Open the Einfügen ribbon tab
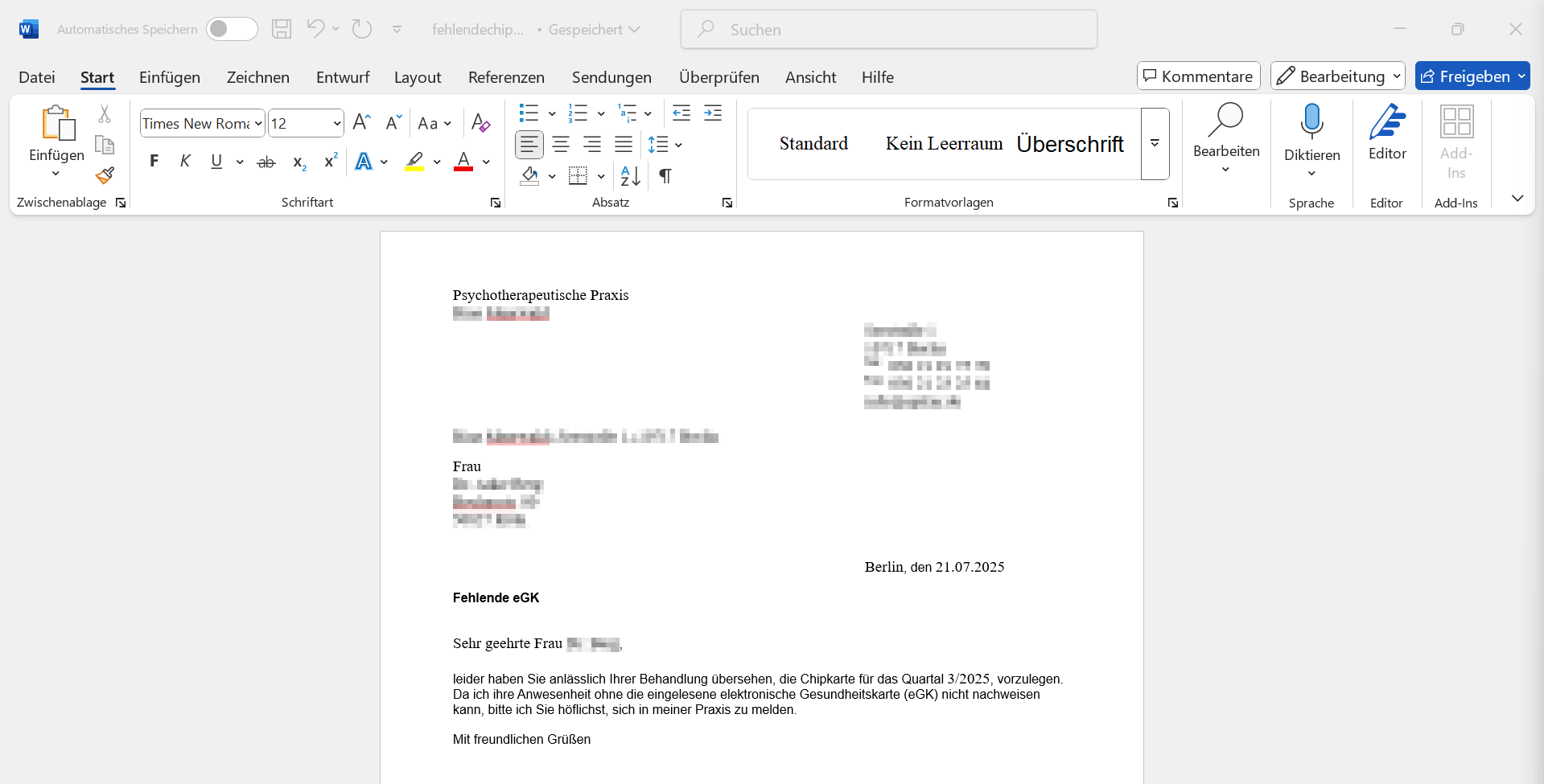Screen dimensions: 1544x784 point(170,77)
